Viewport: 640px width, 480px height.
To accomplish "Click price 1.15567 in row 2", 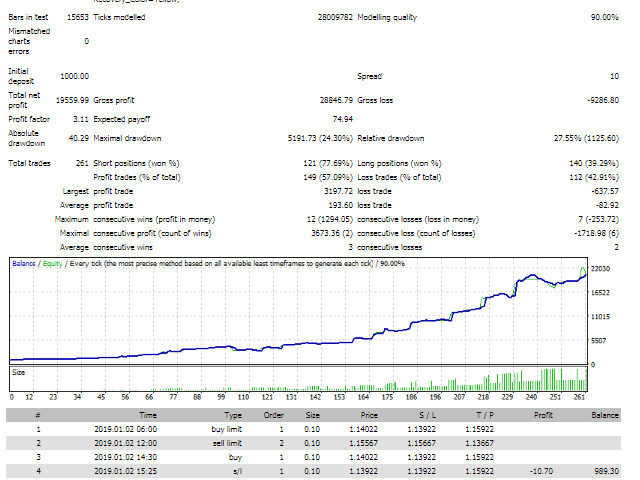I will tap(364, 443).
